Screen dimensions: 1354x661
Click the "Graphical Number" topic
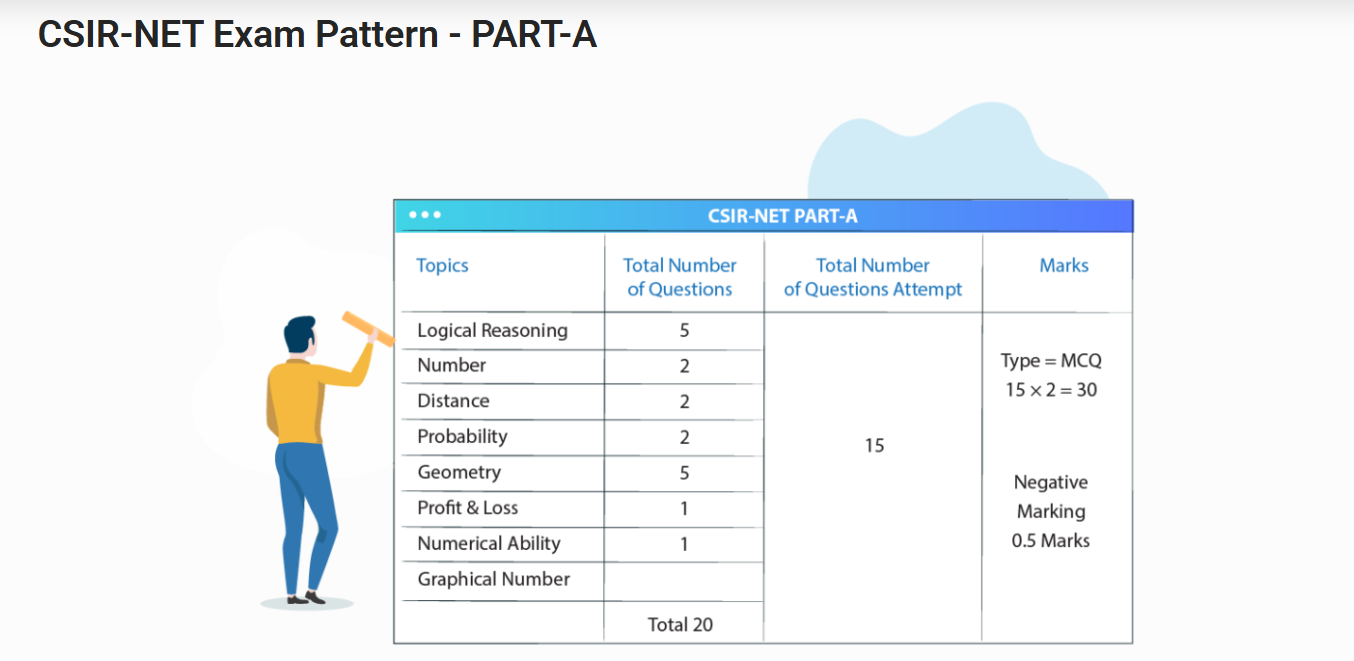(x=494, y=579)
